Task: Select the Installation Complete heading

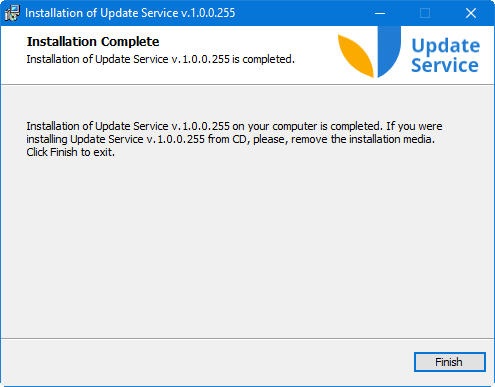Action: coord(93,42)
